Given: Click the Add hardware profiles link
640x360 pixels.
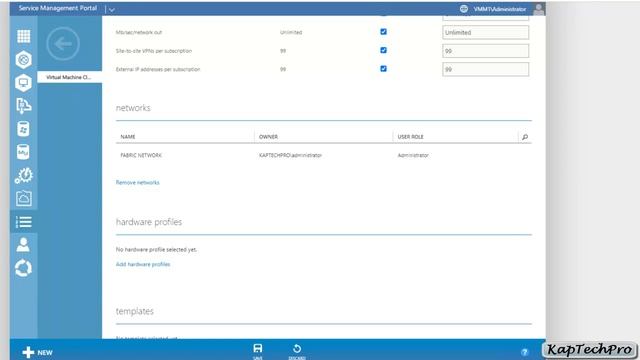Looking at the screenshot, I should tap(143, 264).
